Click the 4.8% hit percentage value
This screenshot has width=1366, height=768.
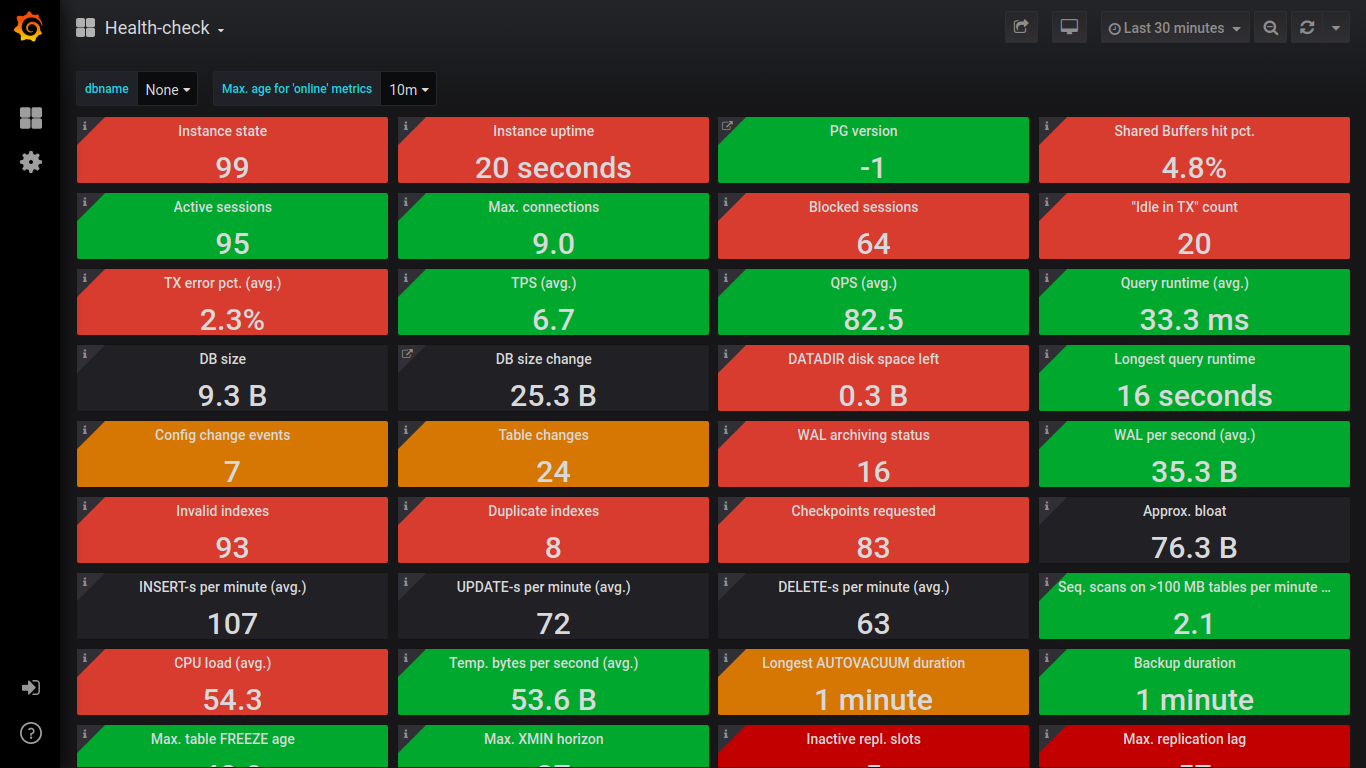pos(1194,168)
